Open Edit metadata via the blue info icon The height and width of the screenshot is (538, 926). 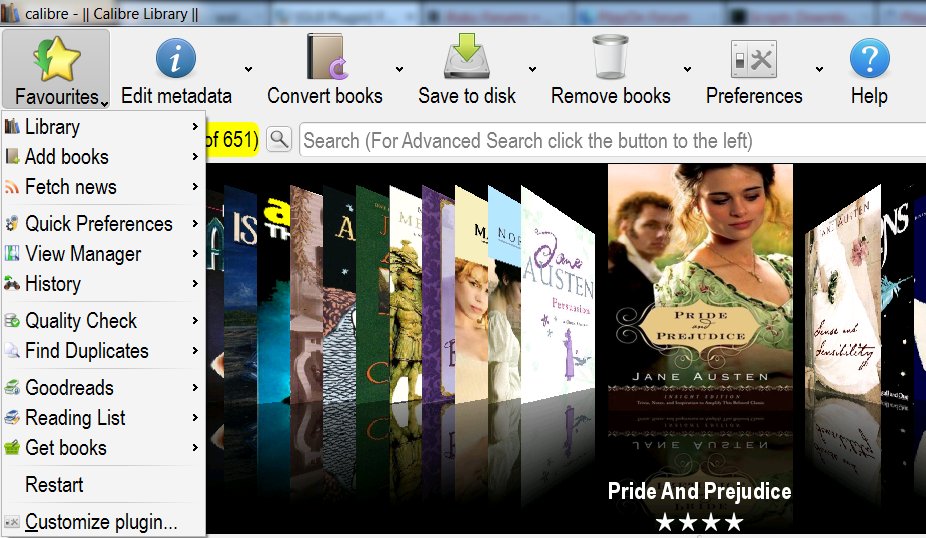(x=176, y=58)
